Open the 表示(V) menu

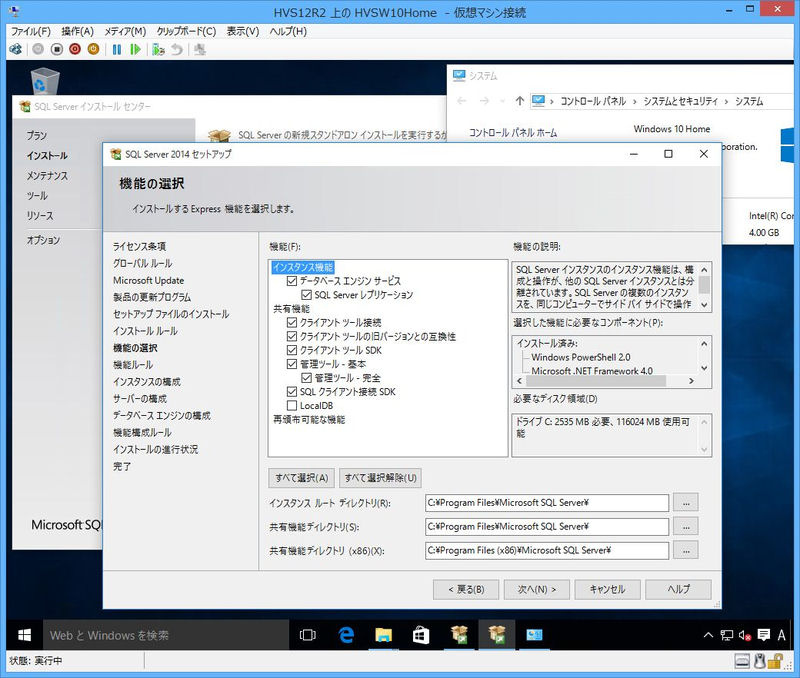[243, 32]
